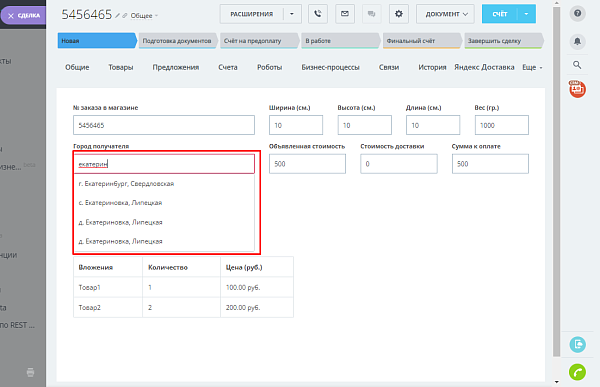600x387 pixels.
Task: Click the № заказа в магазине field
Action: [164, 125]
